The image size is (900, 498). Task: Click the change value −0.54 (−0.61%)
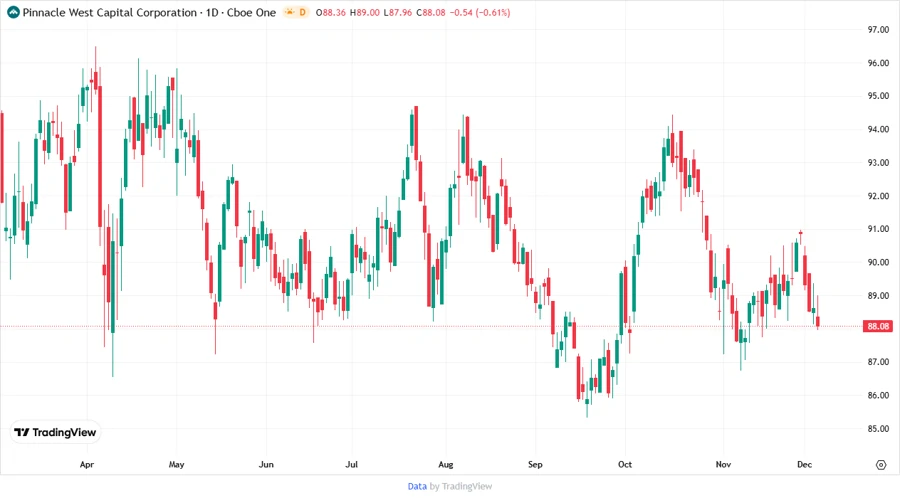click(x=480, y=12)
